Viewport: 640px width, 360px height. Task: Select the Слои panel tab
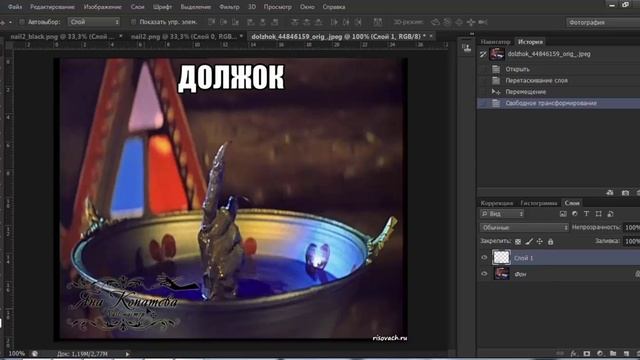572,203
